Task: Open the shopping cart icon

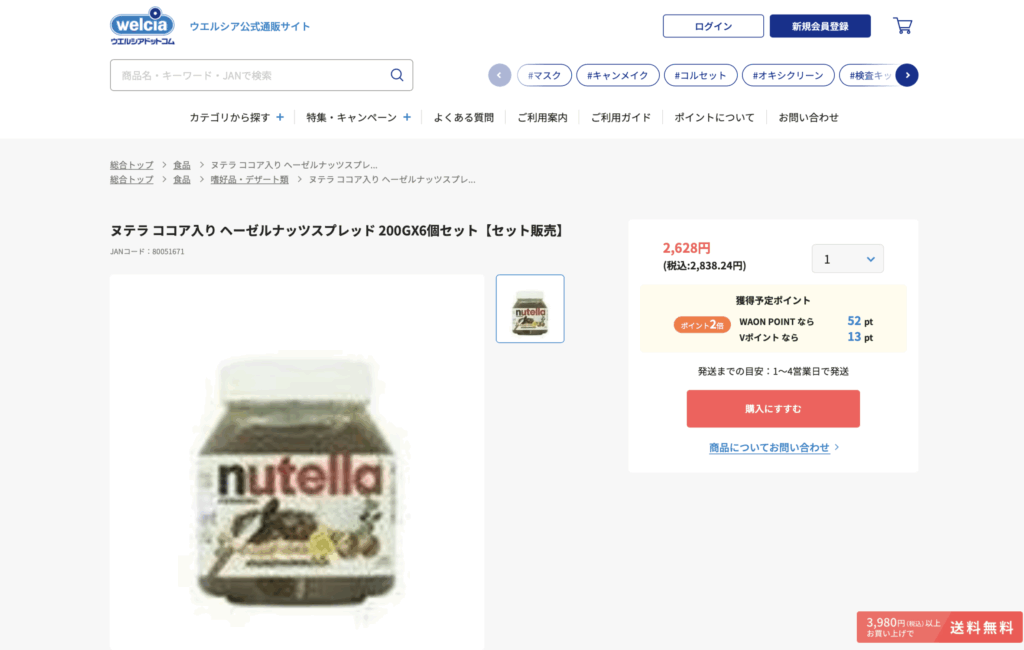Action: [x=902, y=26]
